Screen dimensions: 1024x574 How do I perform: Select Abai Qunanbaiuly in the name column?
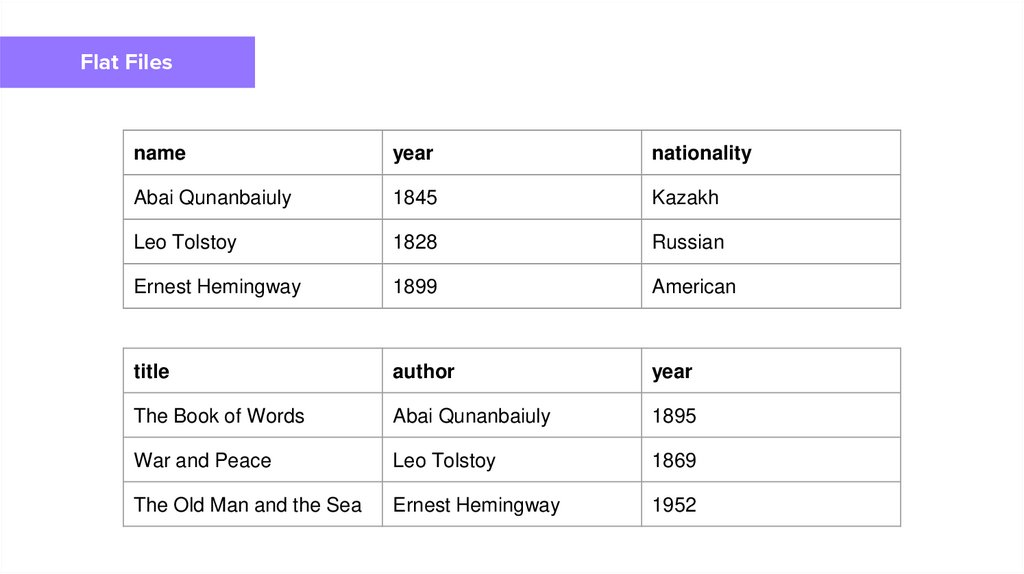212,197
